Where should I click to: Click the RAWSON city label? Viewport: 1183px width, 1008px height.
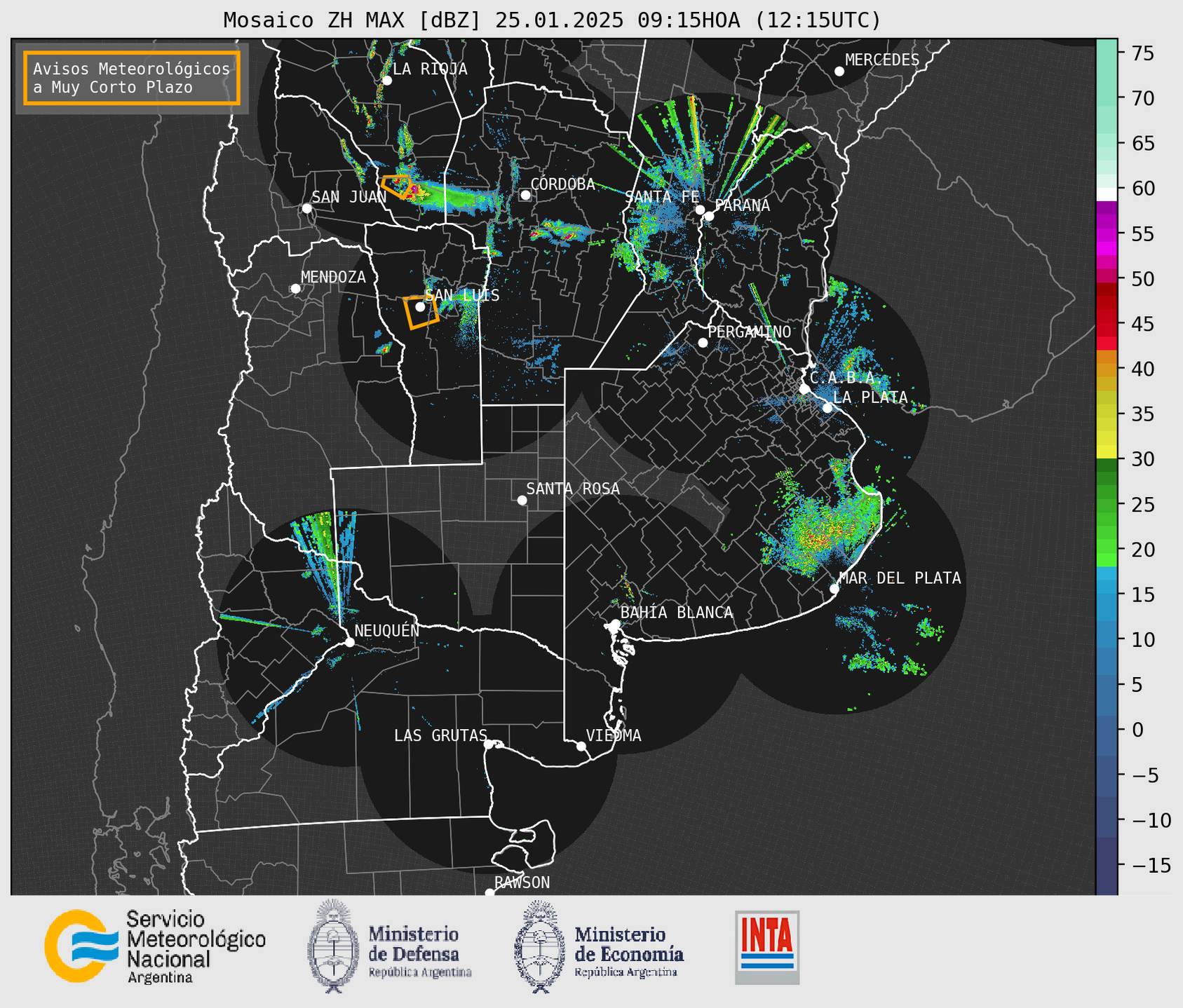pos(522,883)
